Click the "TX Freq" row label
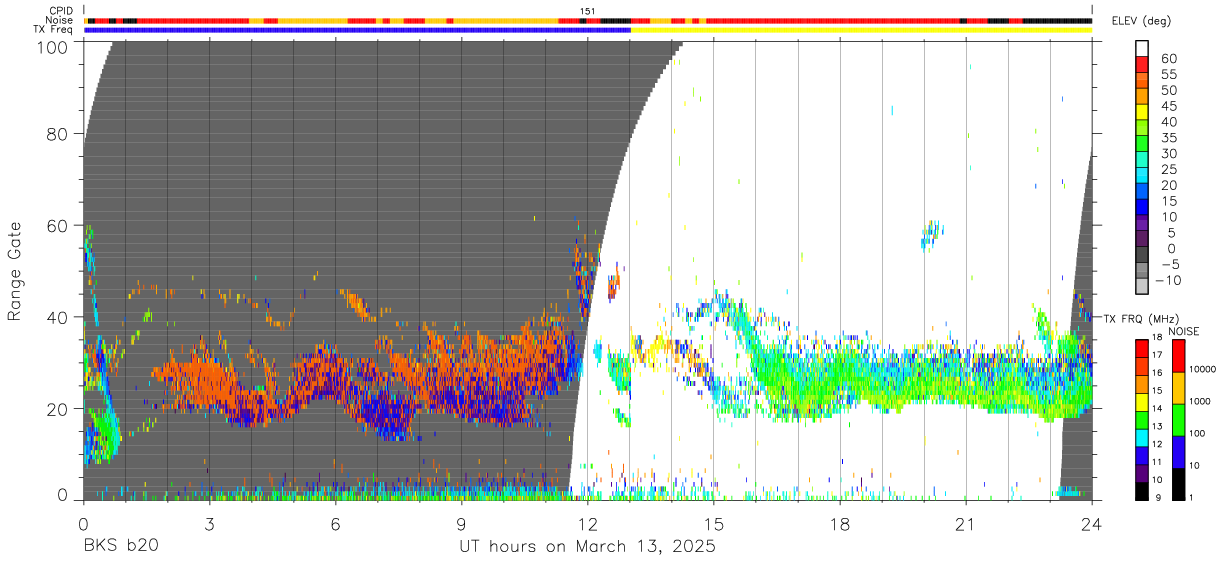 tap(54, 30)
